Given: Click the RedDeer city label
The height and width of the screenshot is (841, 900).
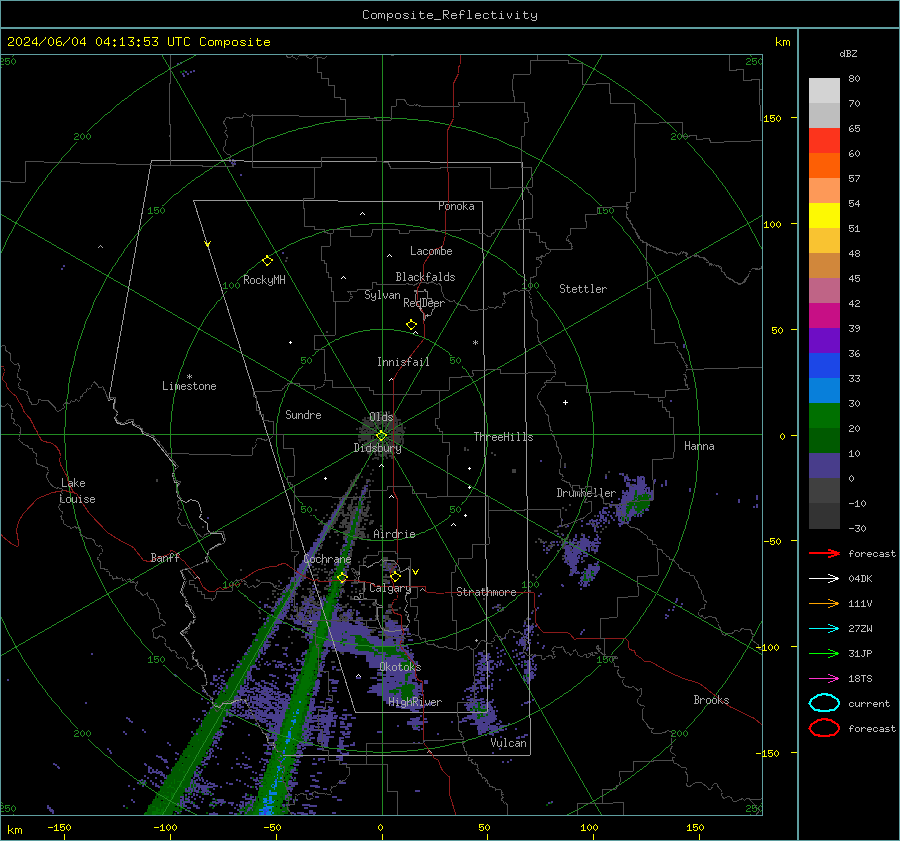Looking at the screenshot, I should (x=424, y=303).
